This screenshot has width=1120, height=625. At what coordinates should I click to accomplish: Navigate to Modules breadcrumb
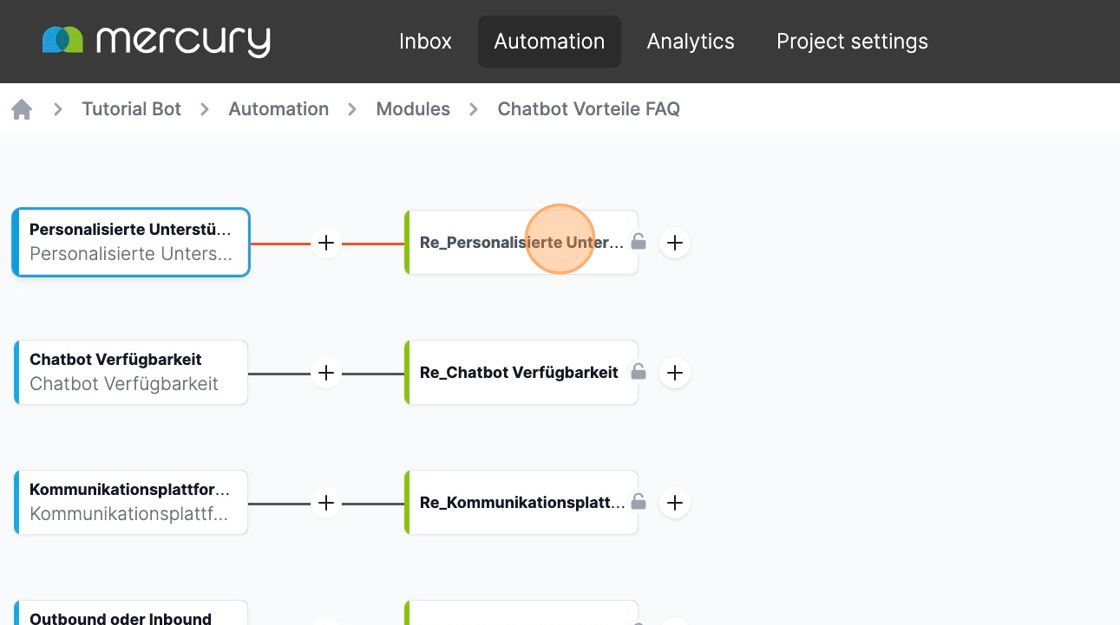tap(413, 109)
